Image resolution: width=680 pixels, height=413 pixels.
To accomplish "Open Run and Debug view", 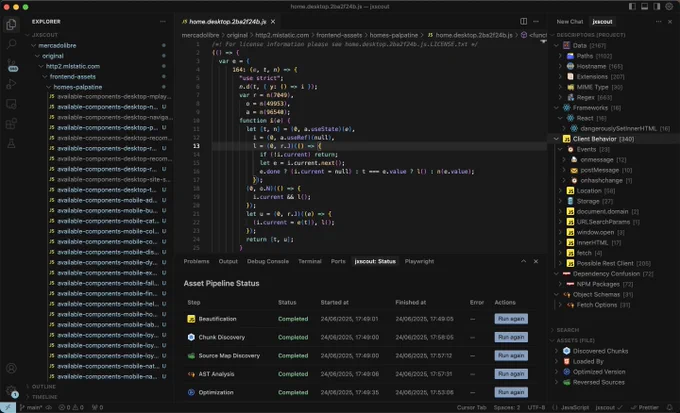I will [11, 84].
